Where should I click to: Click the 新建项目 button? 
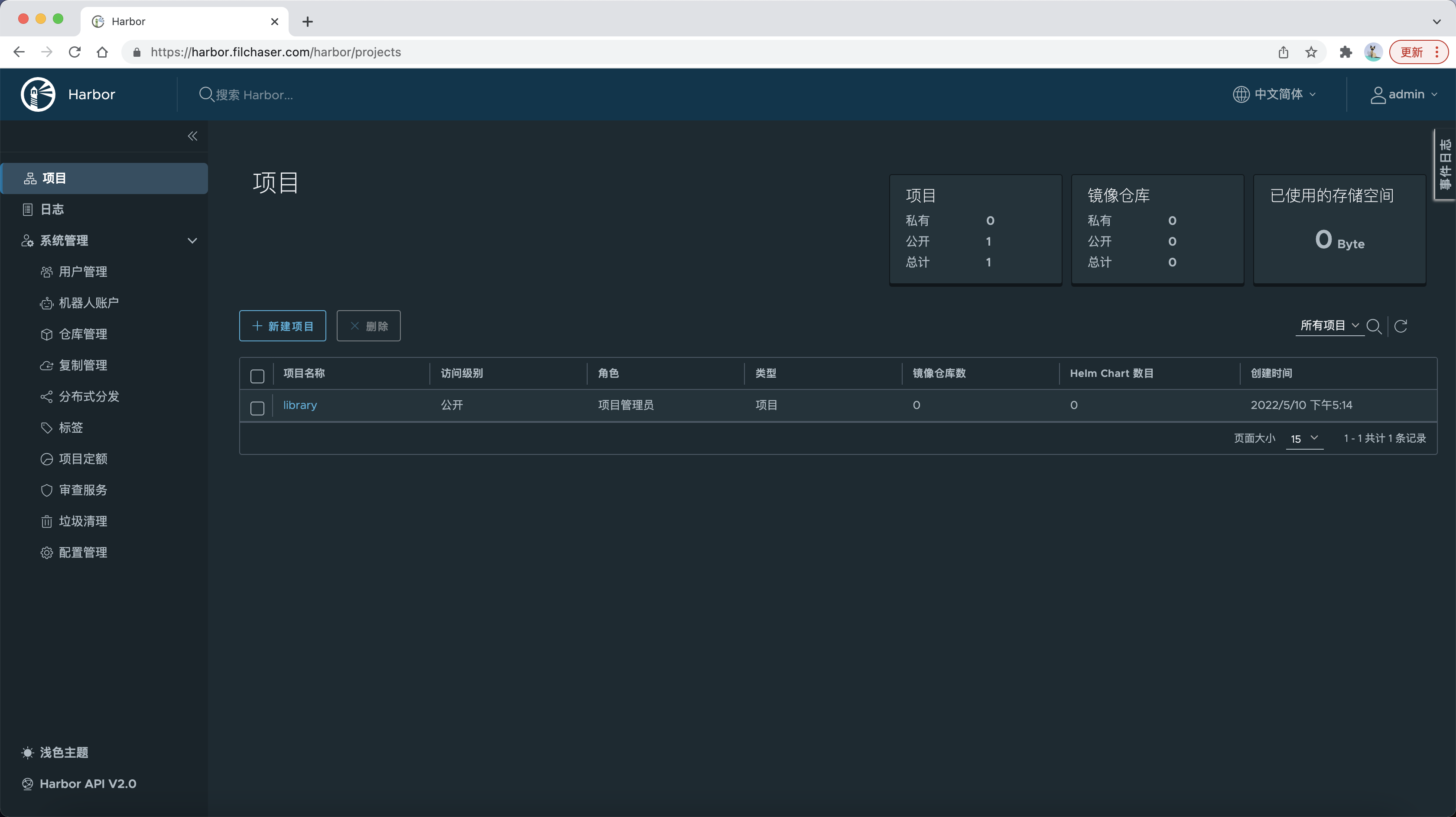tap(283, 326)
